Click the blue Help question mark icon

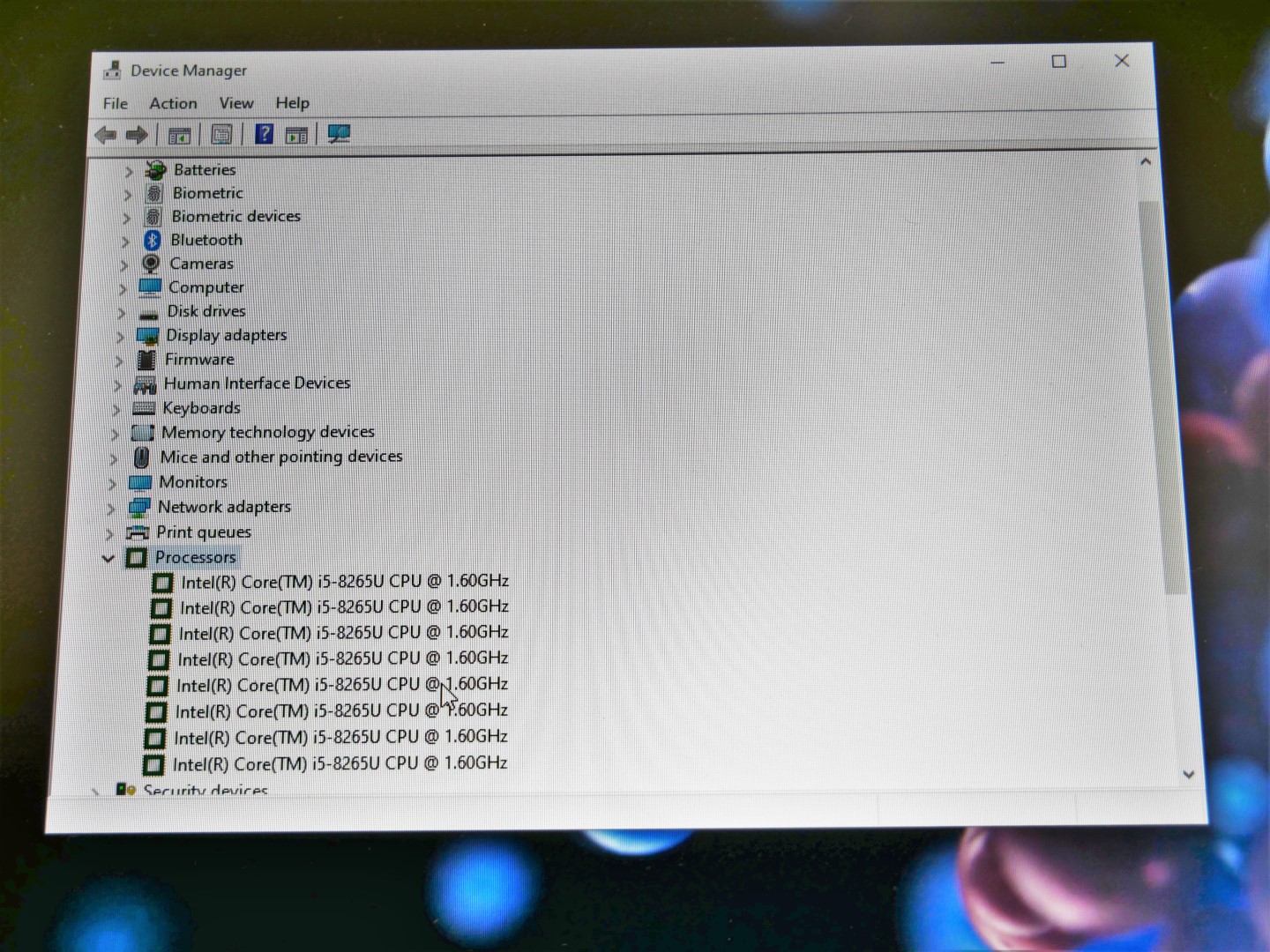point(264,134)
